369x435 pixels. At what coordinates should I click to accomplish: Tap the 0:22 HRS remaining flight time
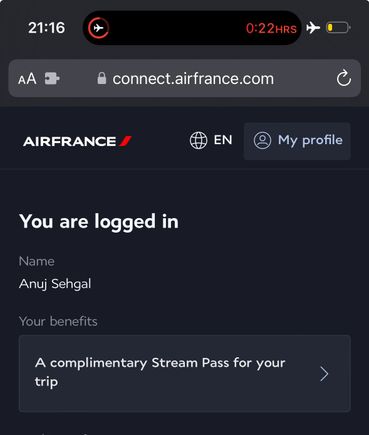pos(271,28)
